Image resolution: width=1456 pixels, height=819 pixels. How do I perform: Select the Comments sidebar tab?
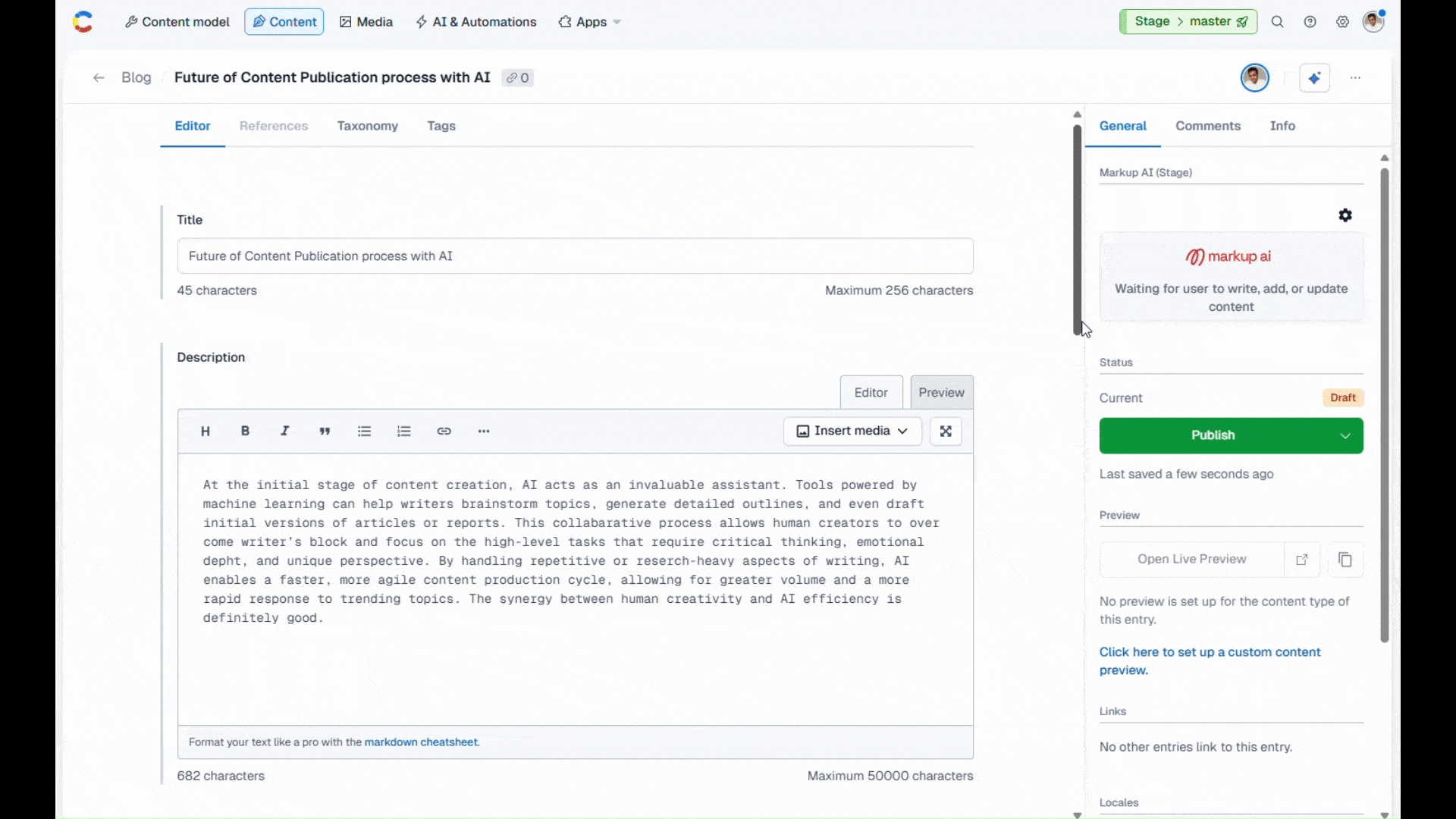(x=1208, y=126)
